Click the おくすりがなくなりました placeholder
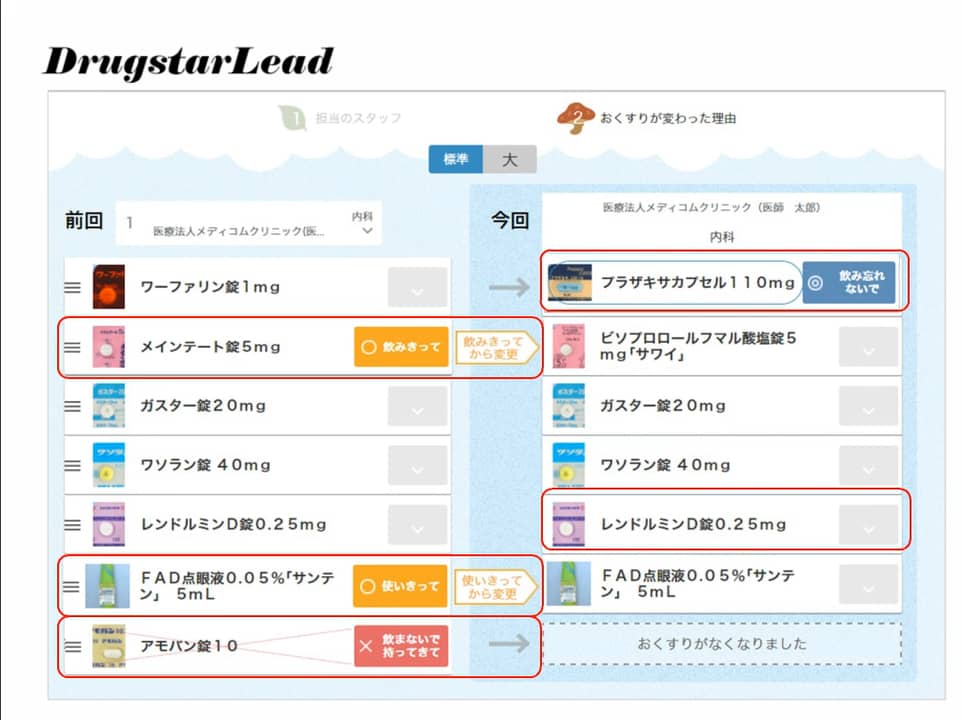Viewport: 962px width, 720px height. coord(722,644)
